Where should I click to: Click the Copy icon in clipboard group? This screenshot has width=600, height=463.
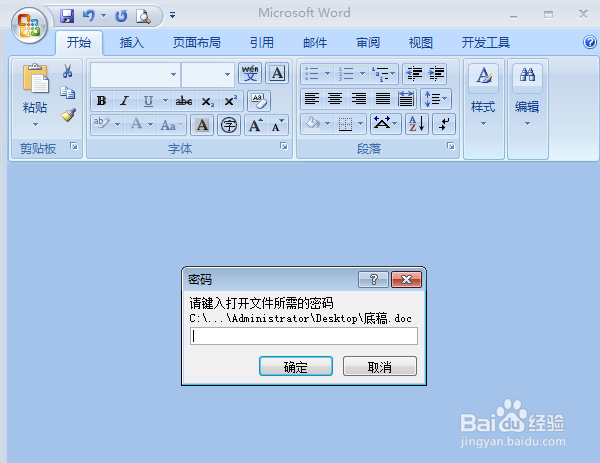pos(67,93)
